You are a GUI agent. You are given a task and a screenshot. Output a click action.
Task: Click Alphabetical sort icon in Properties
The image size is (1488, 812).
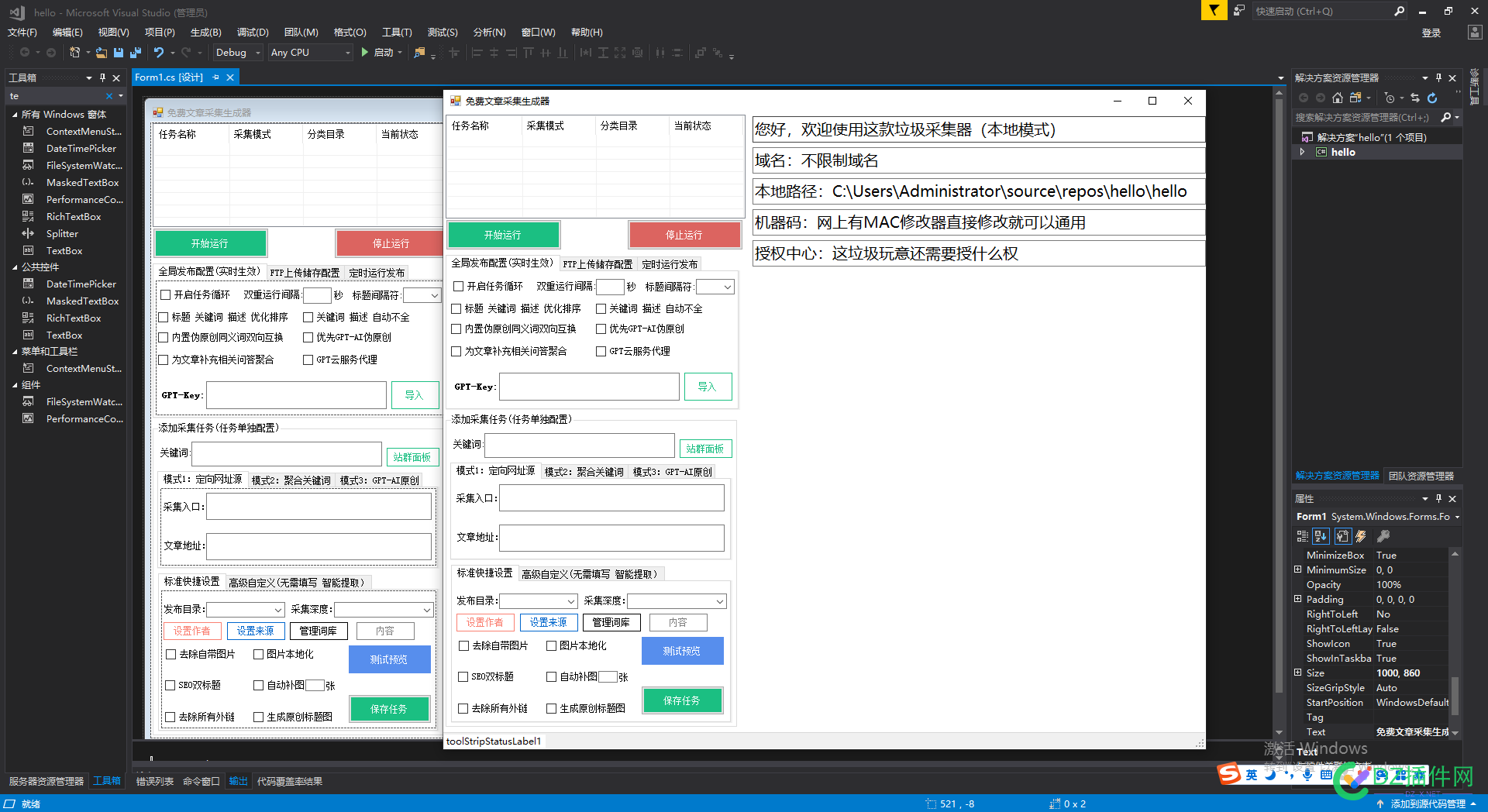(x=1321, y=536)
